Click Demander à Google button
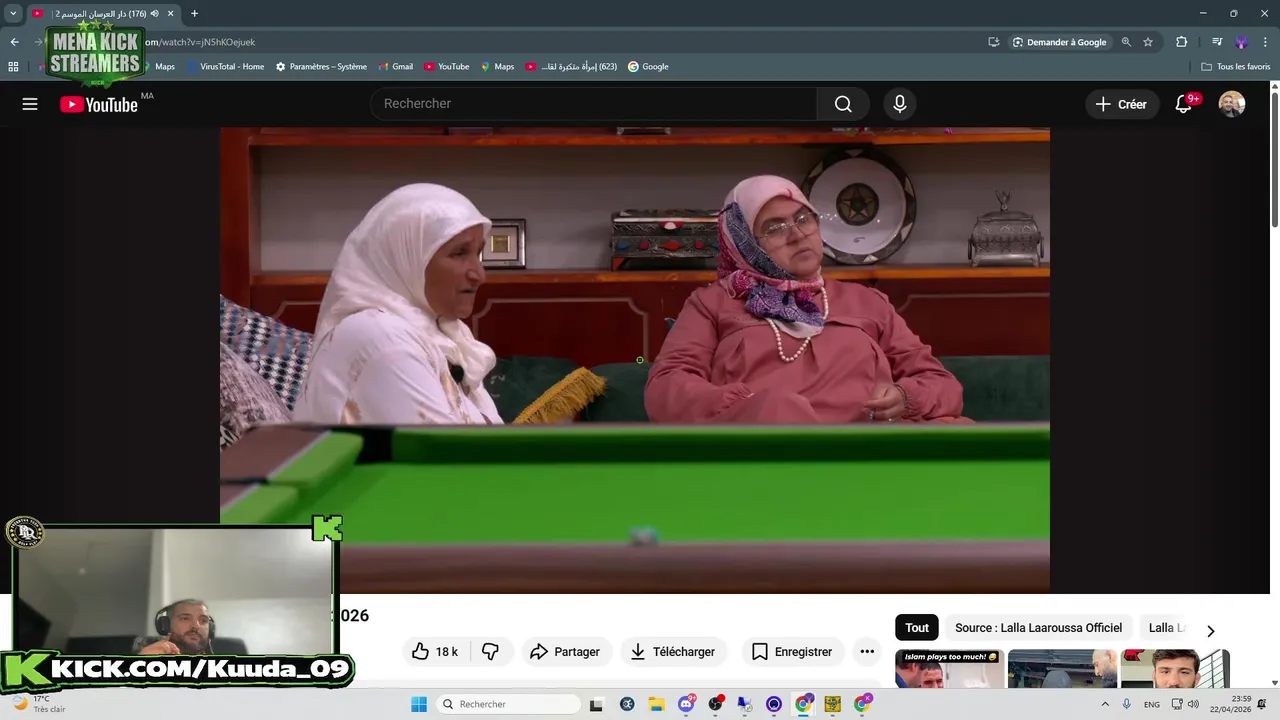 click(1059, 42)
